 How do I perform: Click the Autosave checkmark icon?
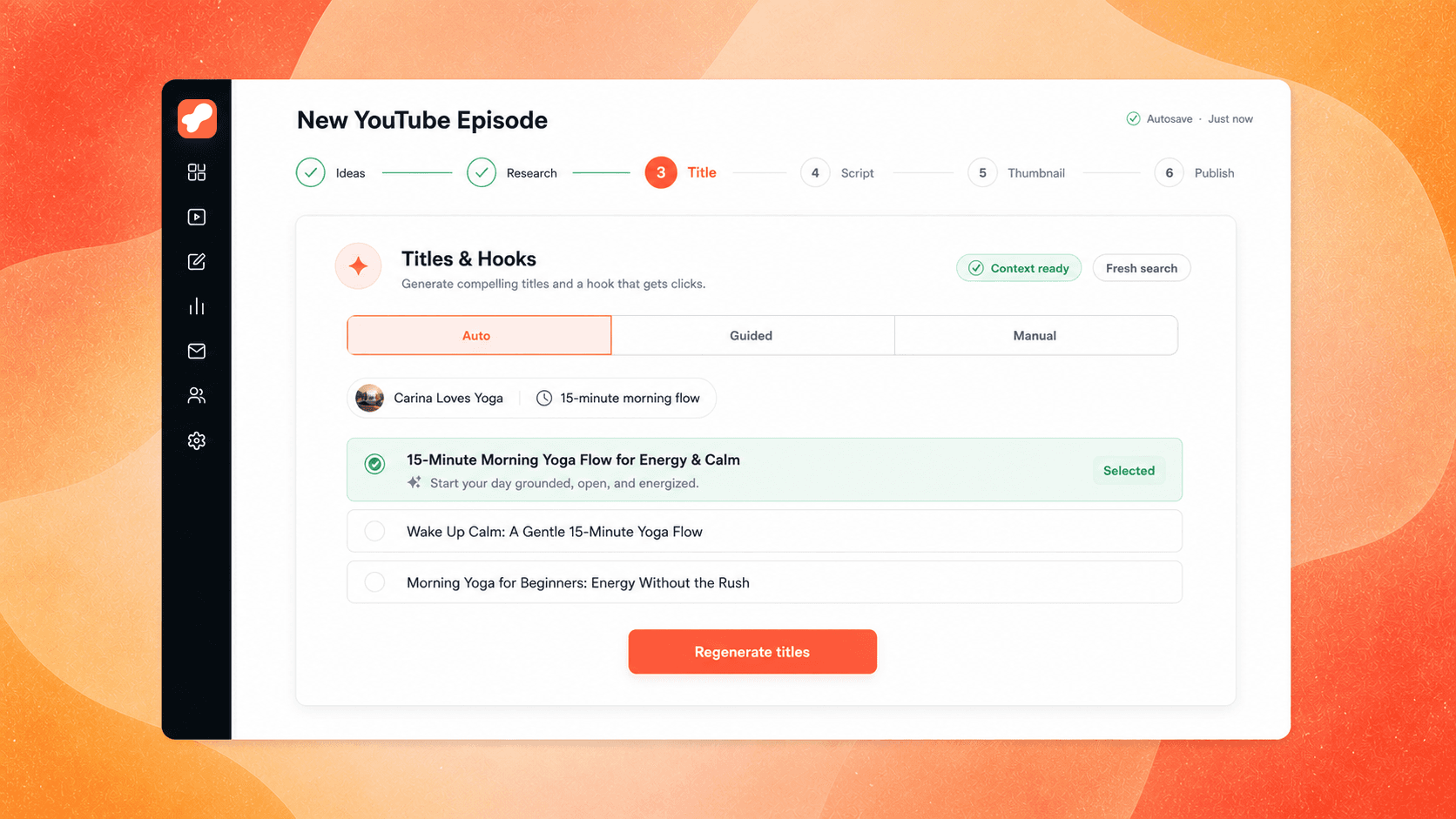click(x=1133, y=118)
